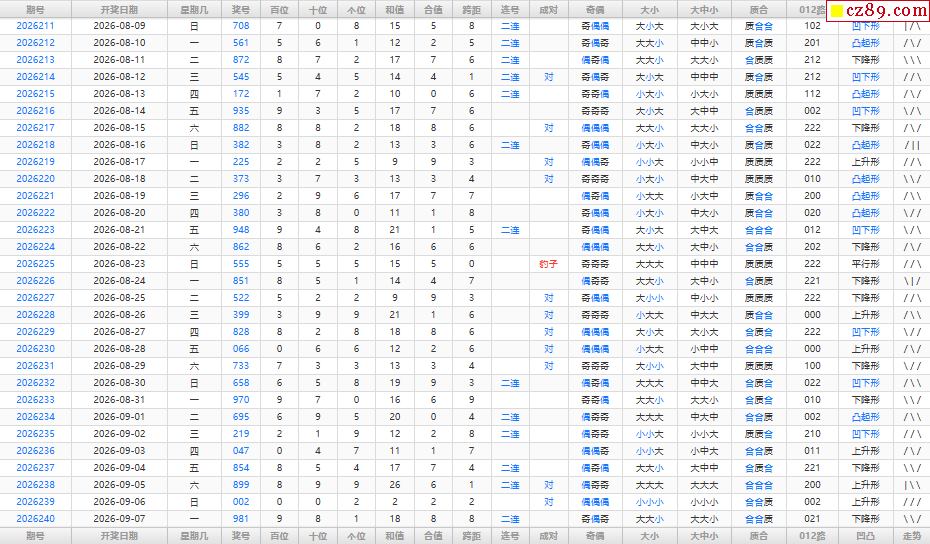Viewport: 930px width, 544px height.
Task: Click the 奖号 footer header at bottom
Action: 241,536
